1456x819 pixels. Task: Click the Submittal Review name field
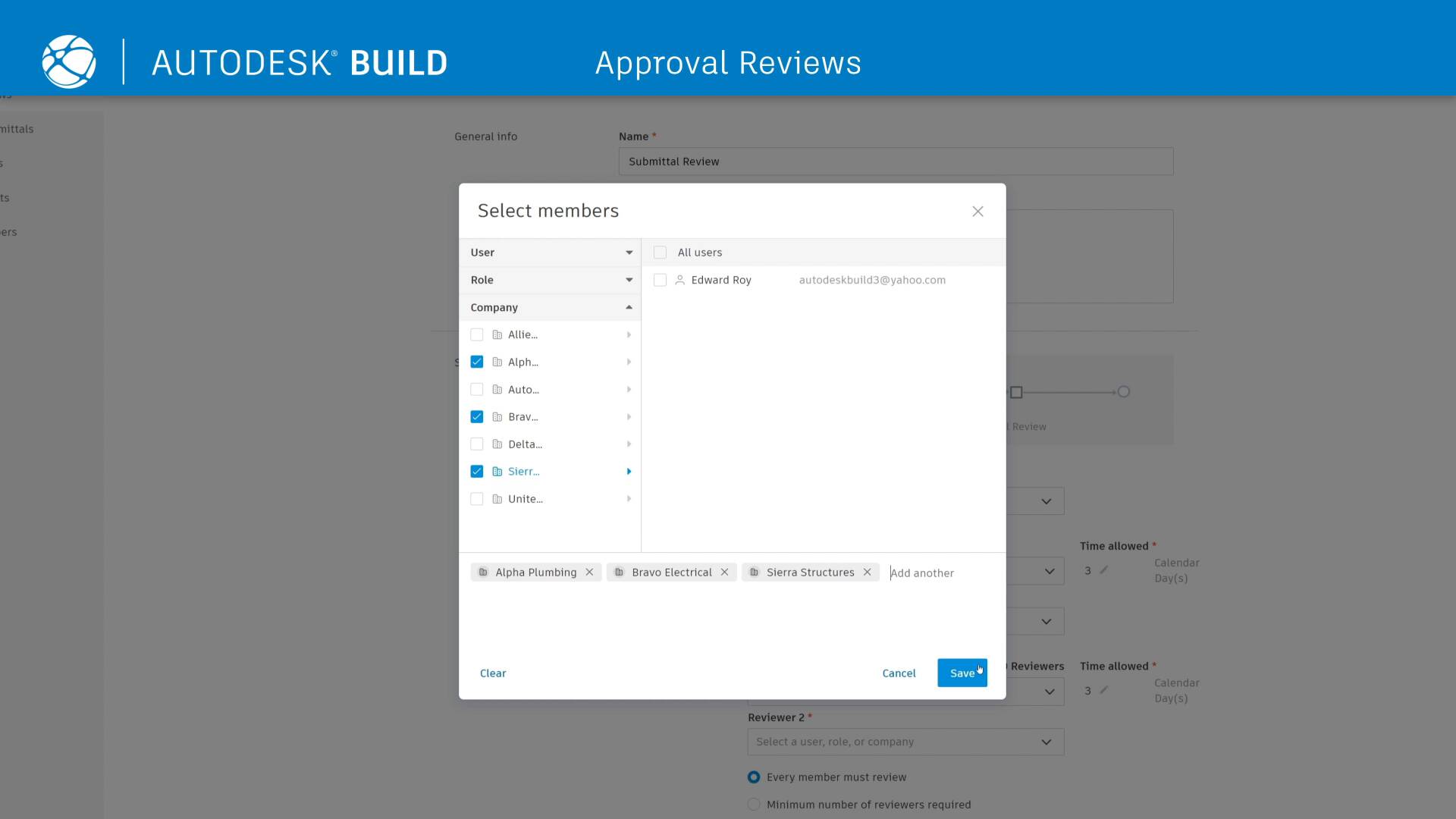pyautogui.click(x=896, y=162)
